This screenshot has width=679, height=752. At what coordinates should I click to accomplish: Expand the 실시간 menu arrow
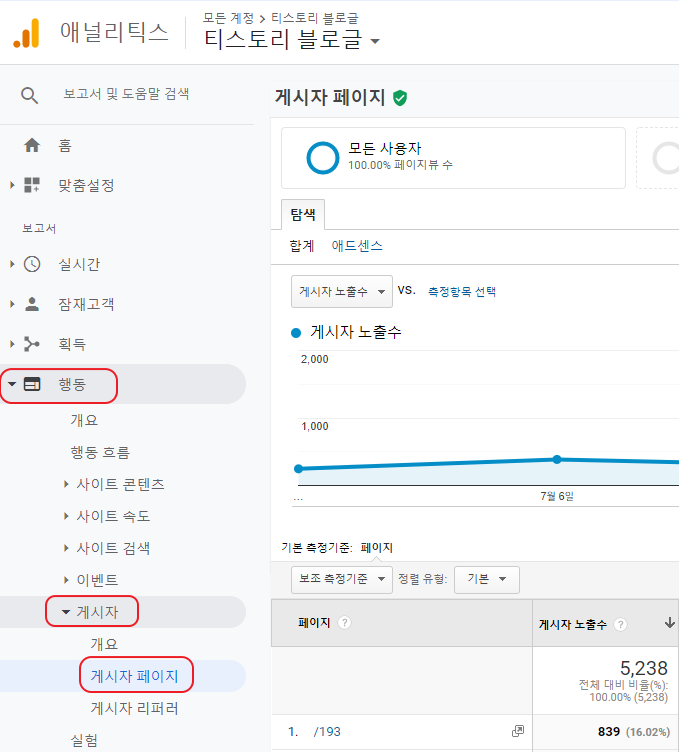coord(12,264)
